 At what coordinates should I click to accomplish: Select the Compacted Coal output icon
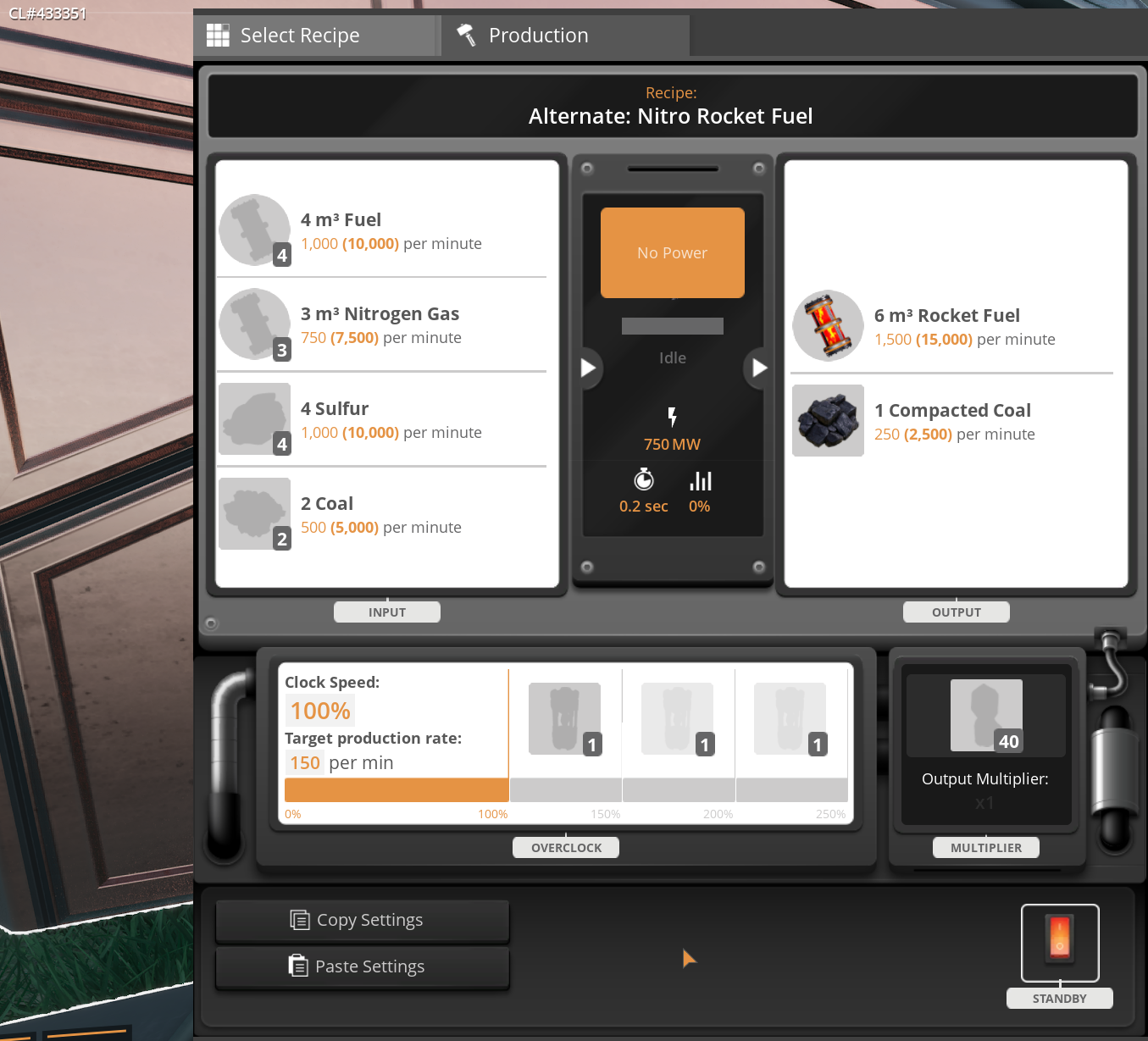coord(828,421)
